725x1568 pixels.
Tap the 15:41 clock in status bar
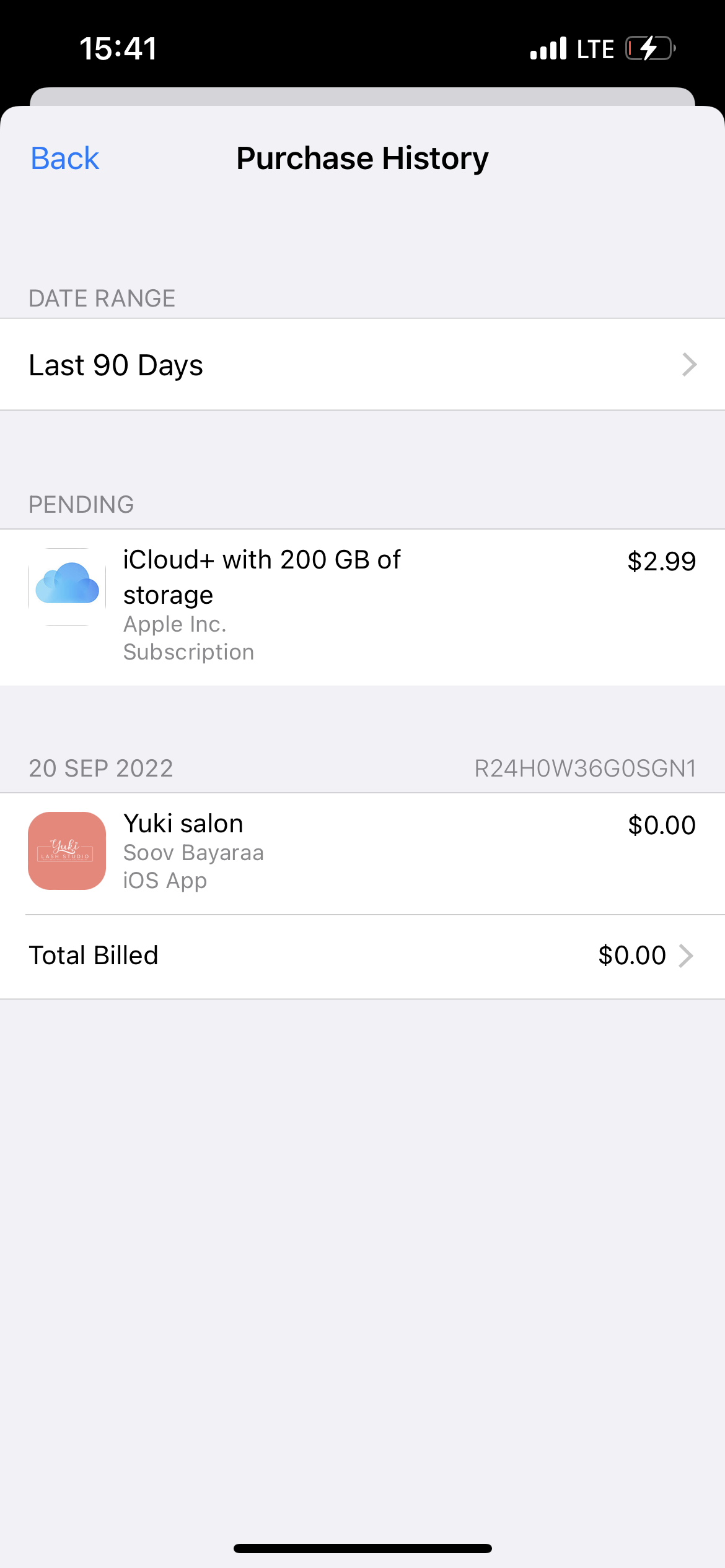point(118,48)
